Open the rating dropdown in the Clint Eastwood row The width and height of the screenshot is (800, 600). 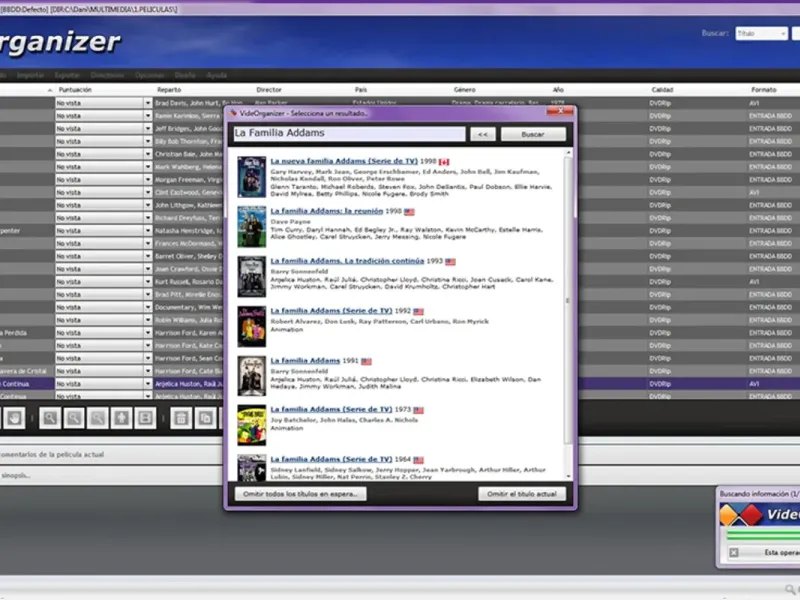click(x=148, y=192)
